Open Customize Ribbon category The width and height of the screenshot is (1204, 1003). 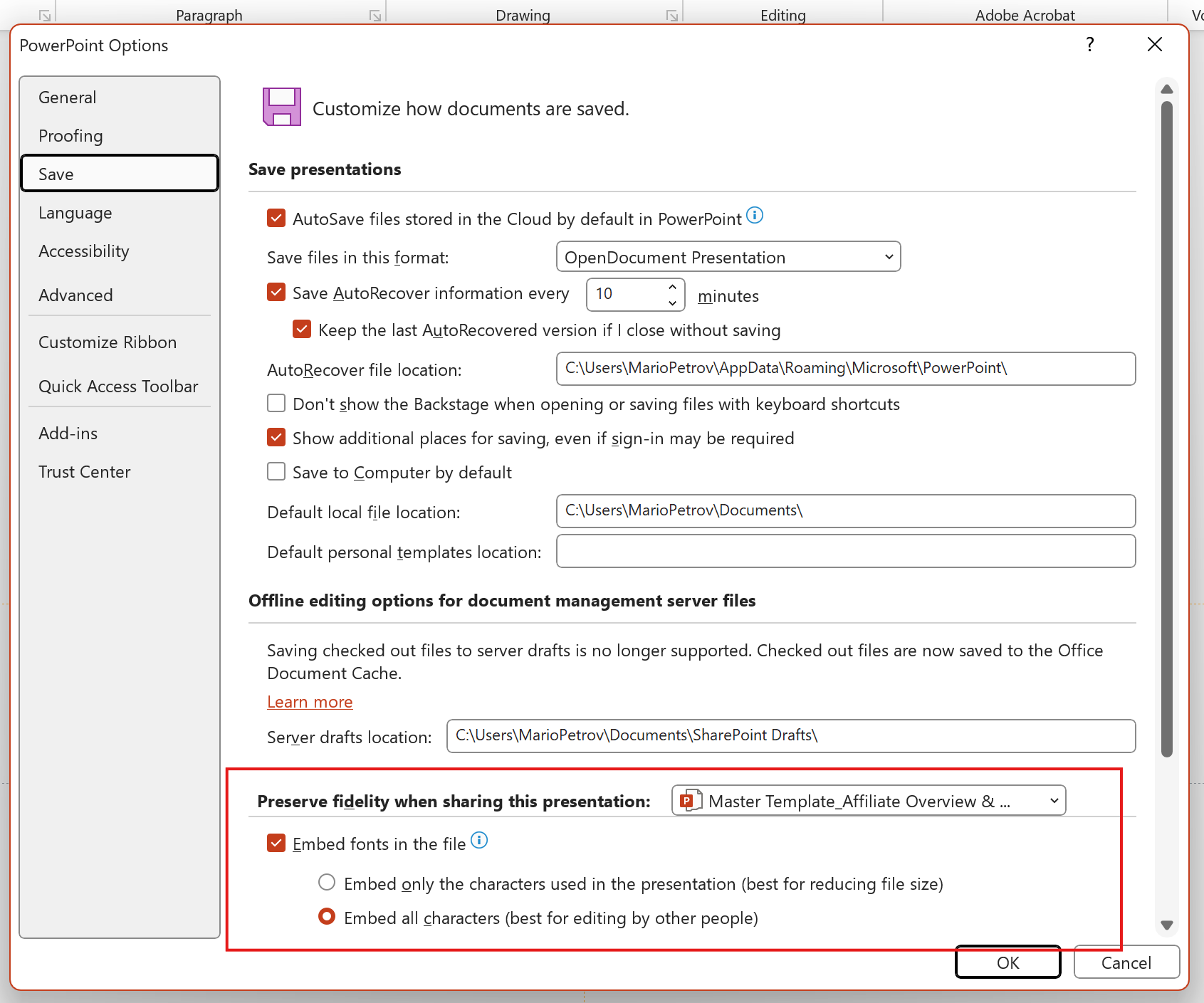[x=120, y=342]
